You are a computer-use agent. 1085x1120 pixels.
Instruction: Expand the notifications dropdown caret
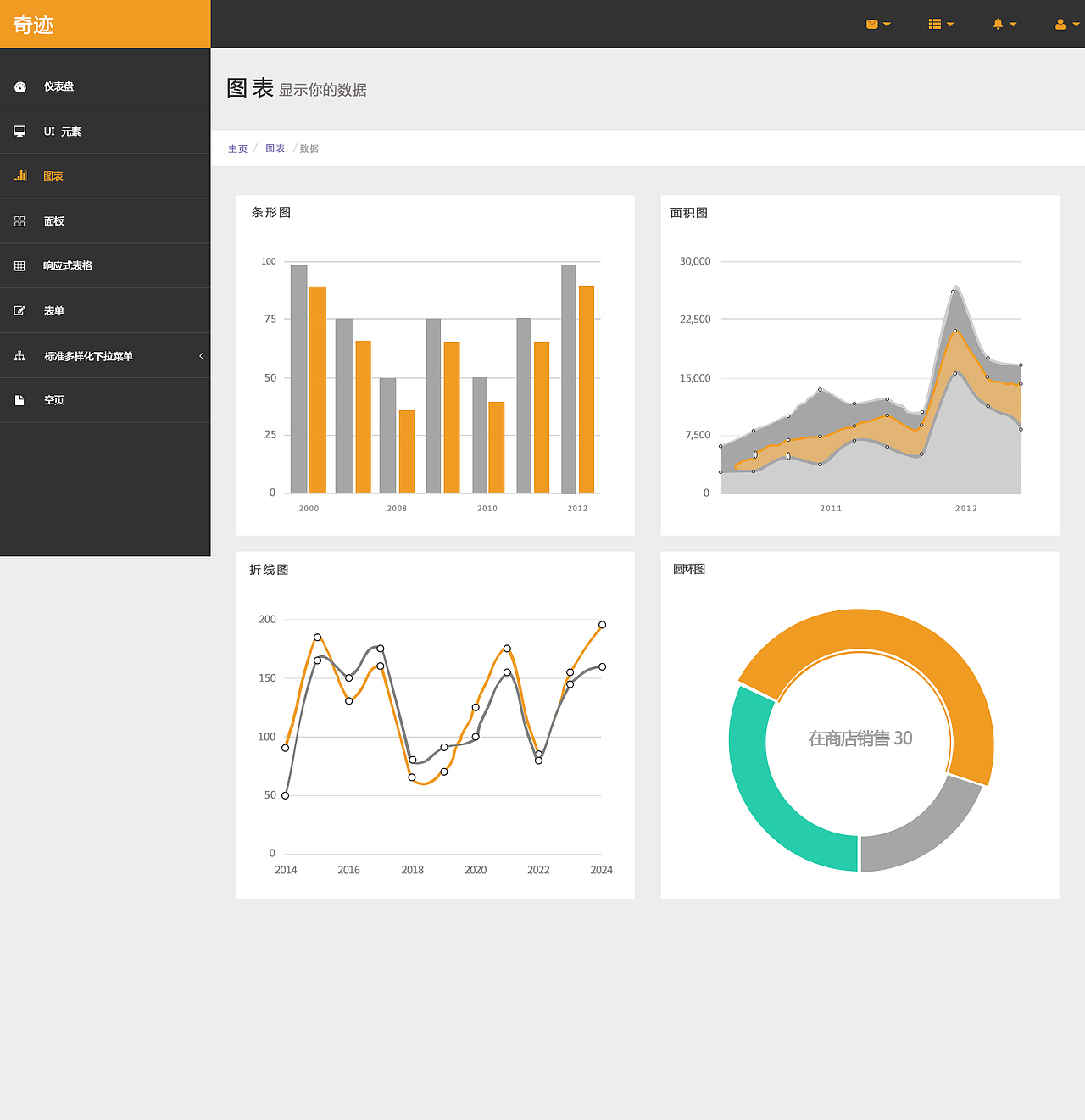click(x=1013, y=25)
